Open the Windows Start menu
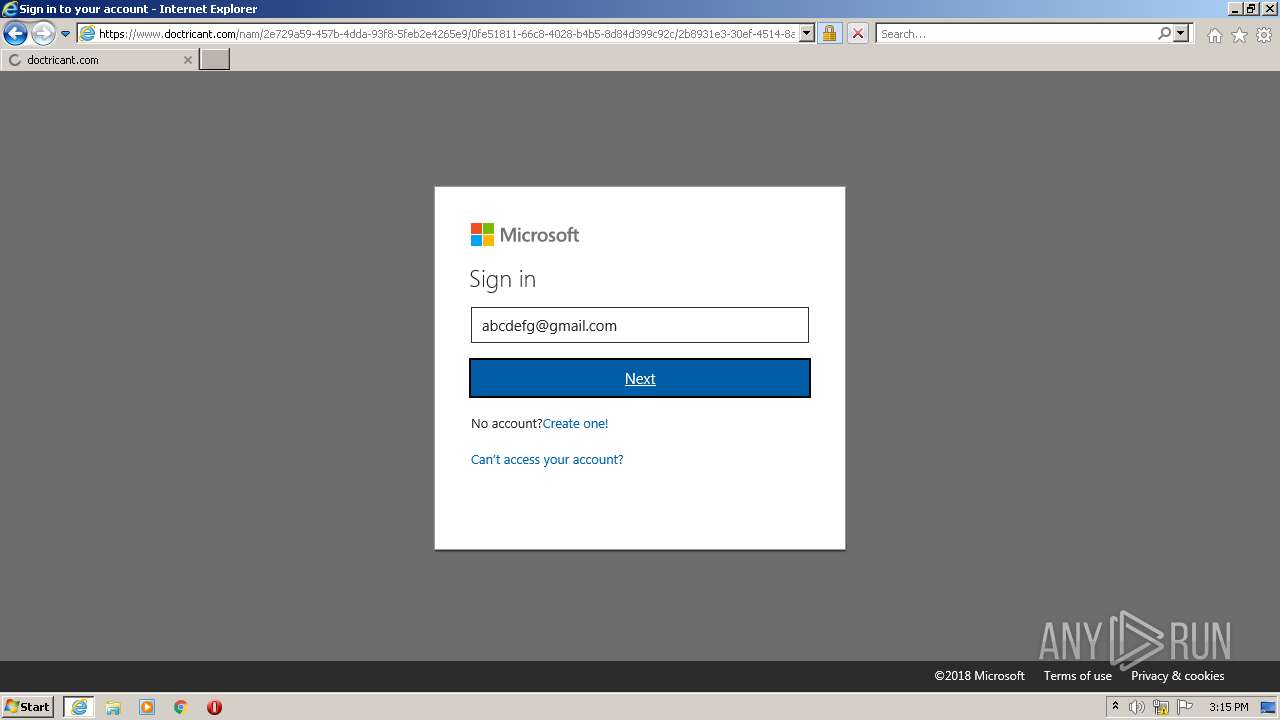The height and width of the screenshot is (720, 1280). (28, 707)
